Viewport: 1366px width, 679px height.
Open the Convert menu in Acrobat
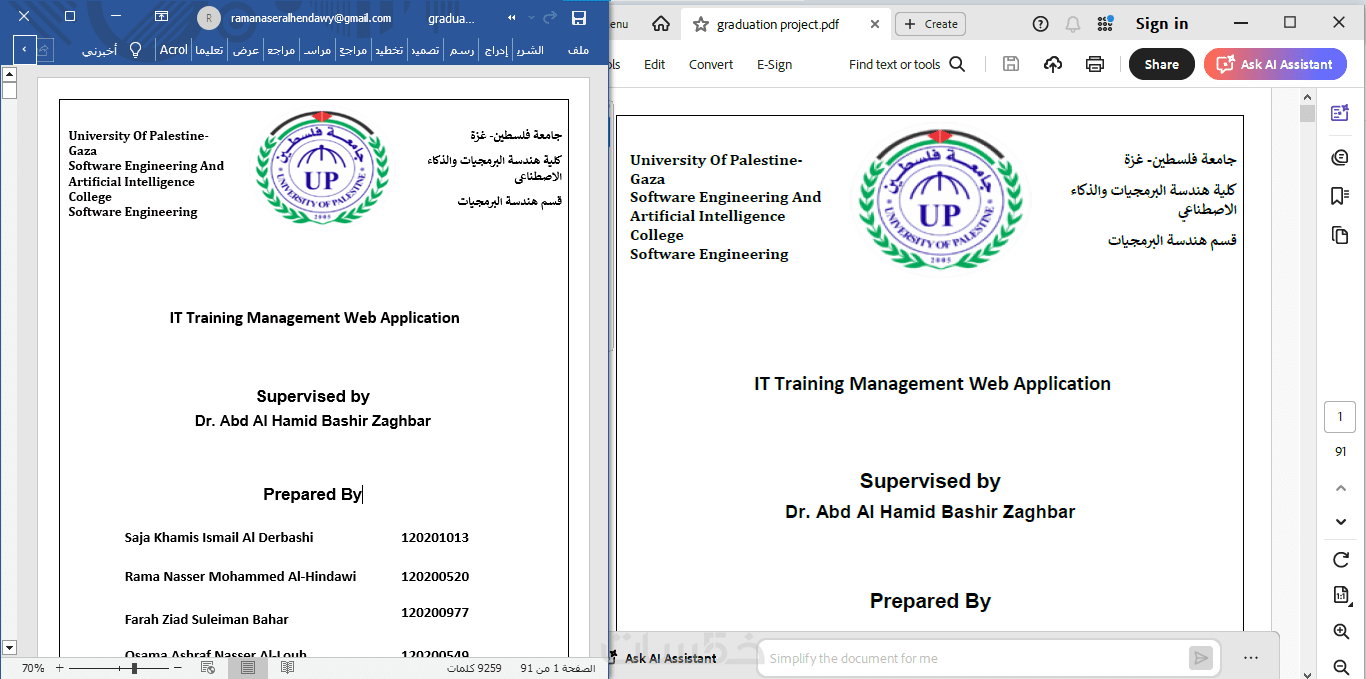click(x=711, y=64)
